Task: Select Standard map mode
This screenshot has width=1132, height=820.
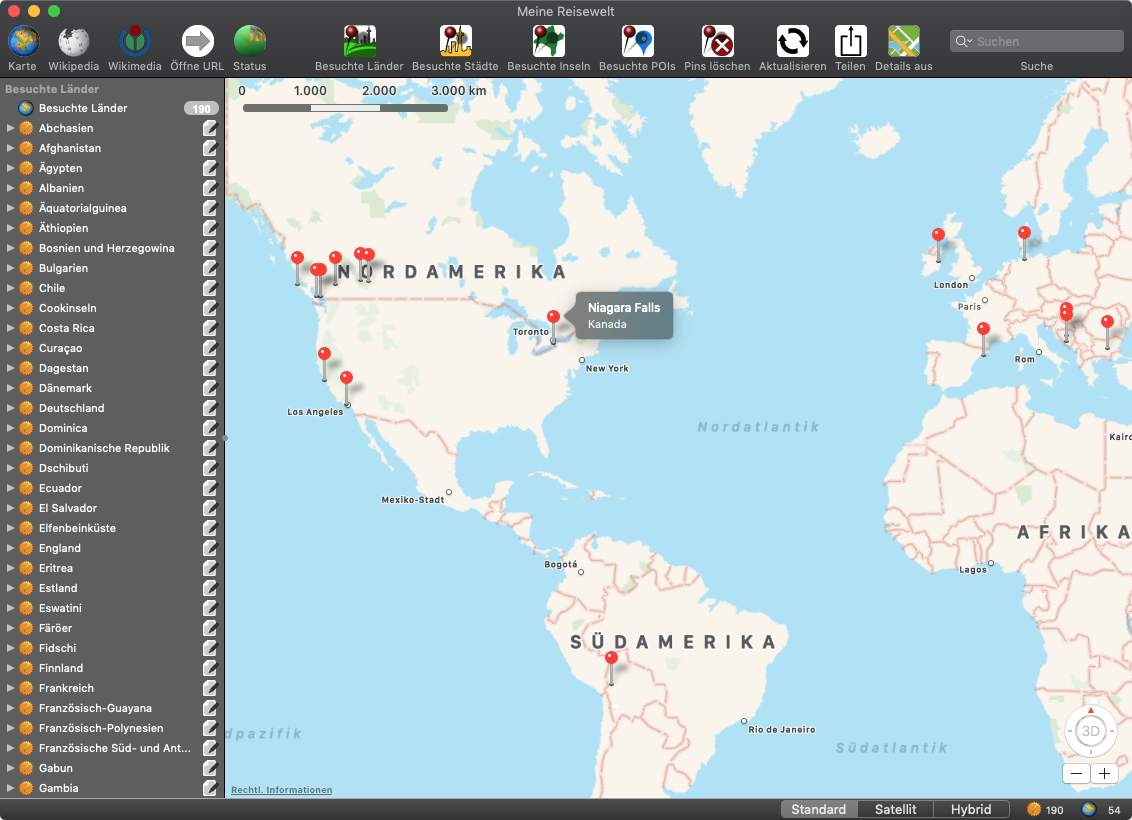Action: click(818, 809)
